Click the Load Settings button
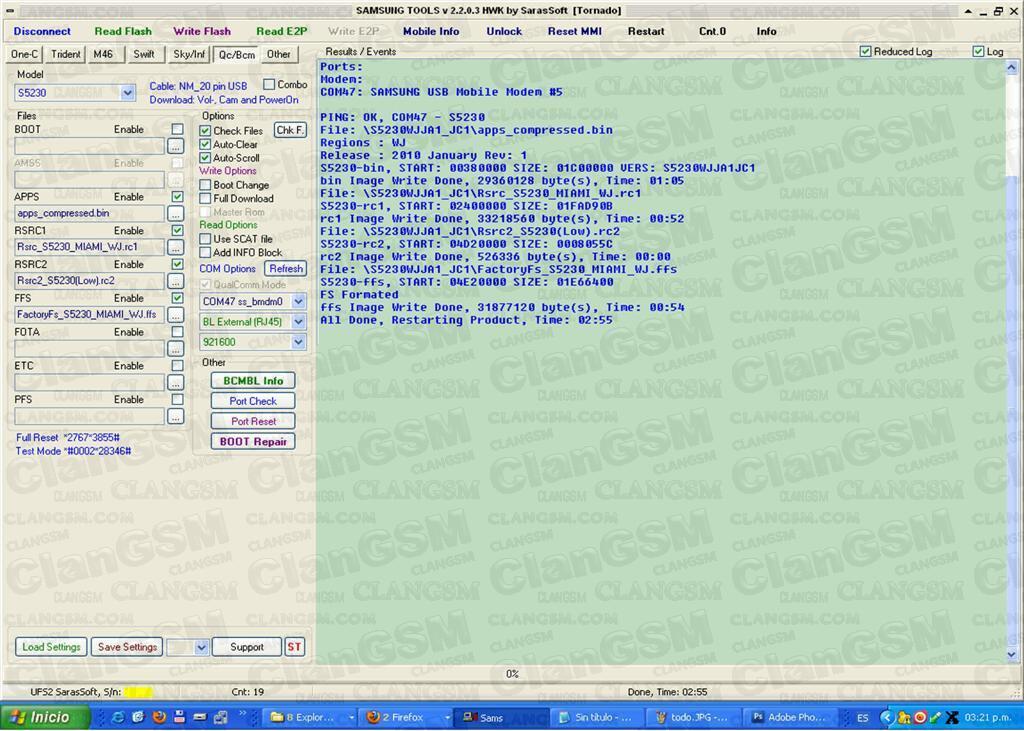Screen dimensions: 1024x731 pyautogui.click(x=52, y=647)
